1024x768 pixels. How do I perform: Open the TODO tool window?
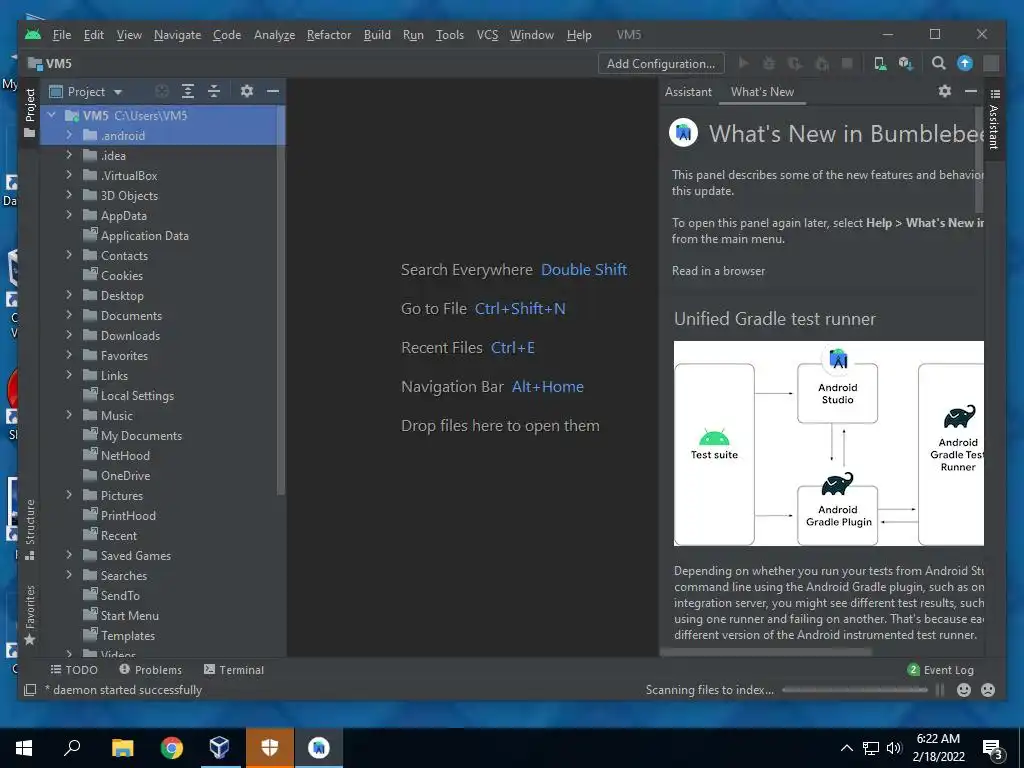(74, 669)
